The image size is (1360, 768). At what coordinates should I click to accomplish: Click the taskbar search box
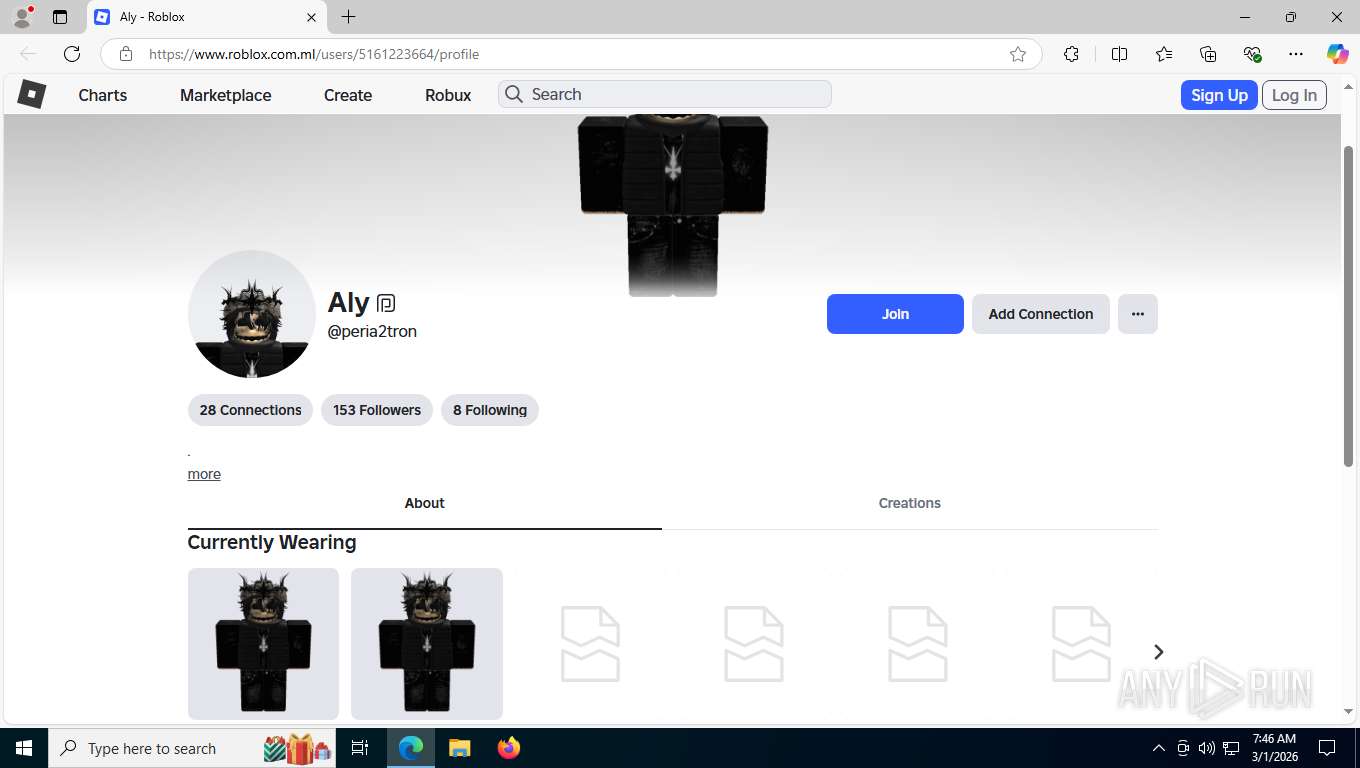click(x=192, y=748)
